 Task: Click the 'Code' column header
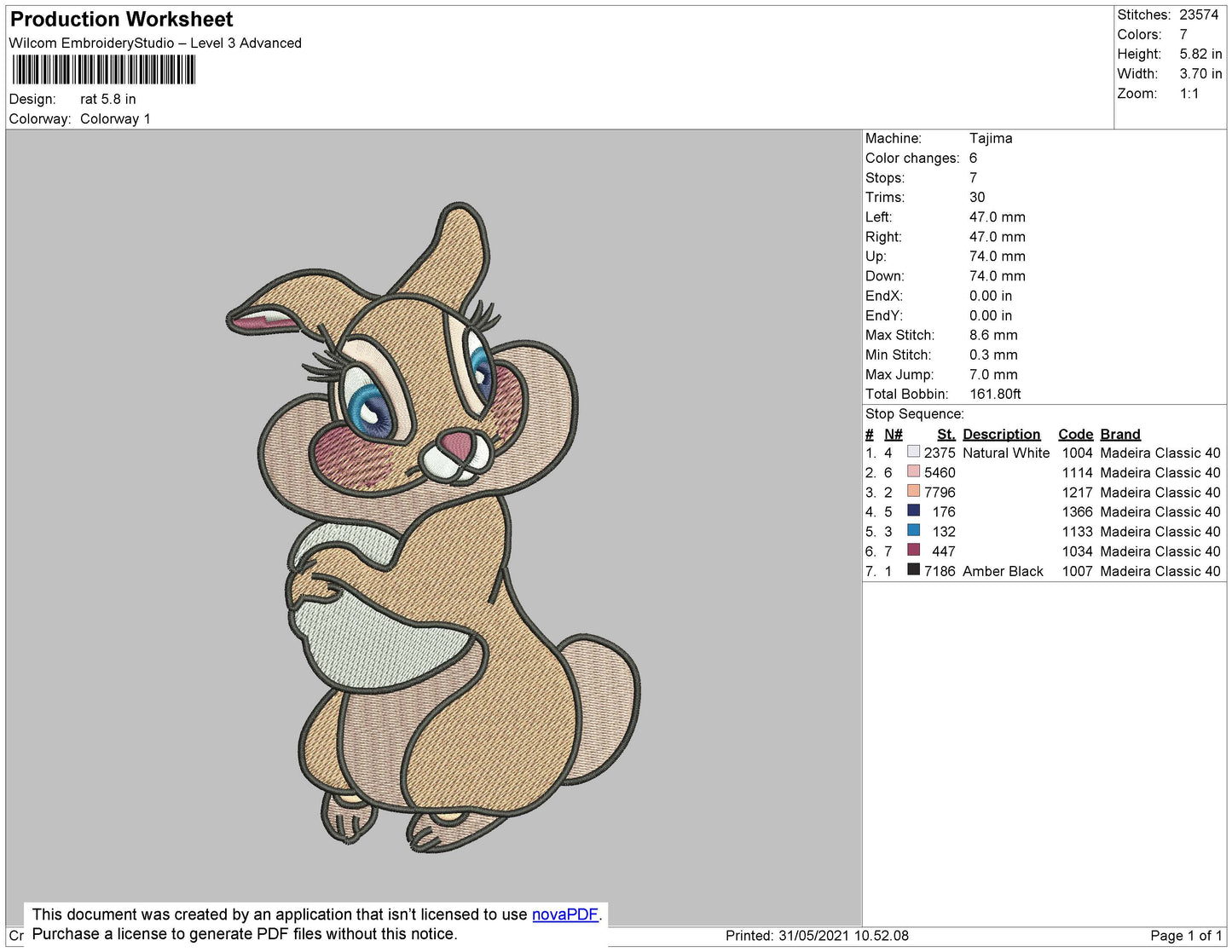tap(1075, 435)
